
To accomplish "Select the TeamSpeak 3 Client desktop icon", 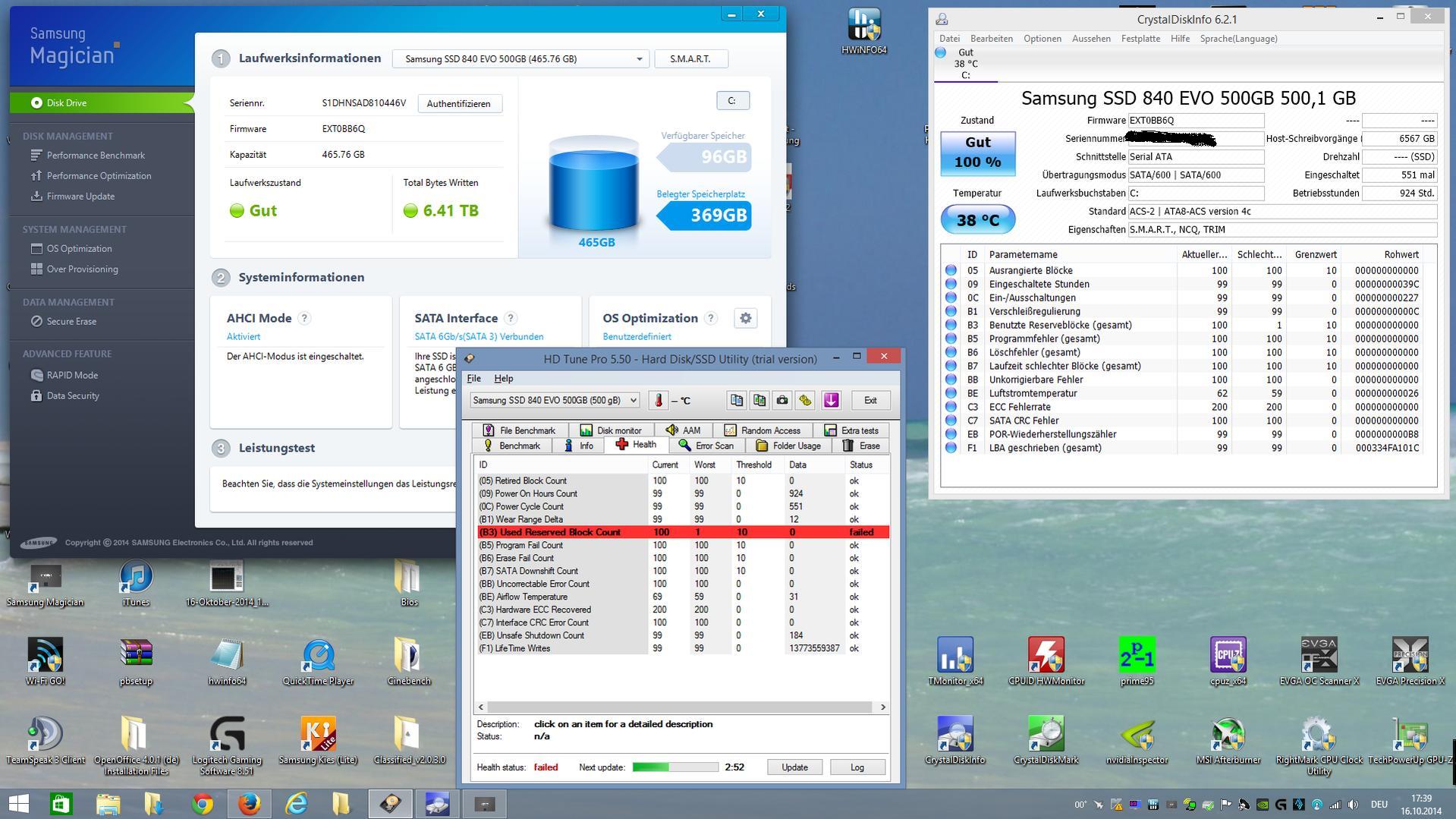I will (x=46, y=740).
